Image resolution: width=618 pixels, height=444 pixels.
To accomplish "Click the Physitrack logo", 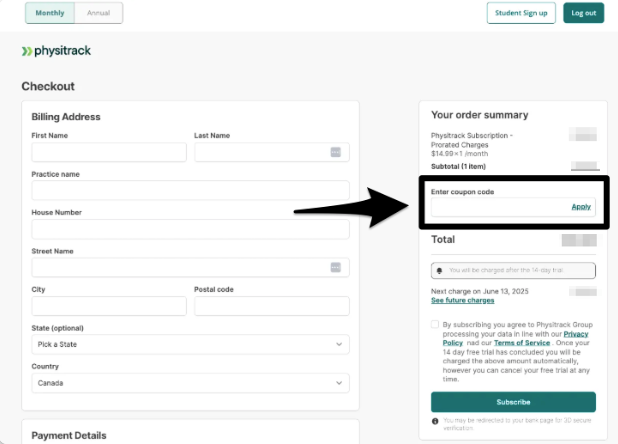I will [x=56, y=50].
